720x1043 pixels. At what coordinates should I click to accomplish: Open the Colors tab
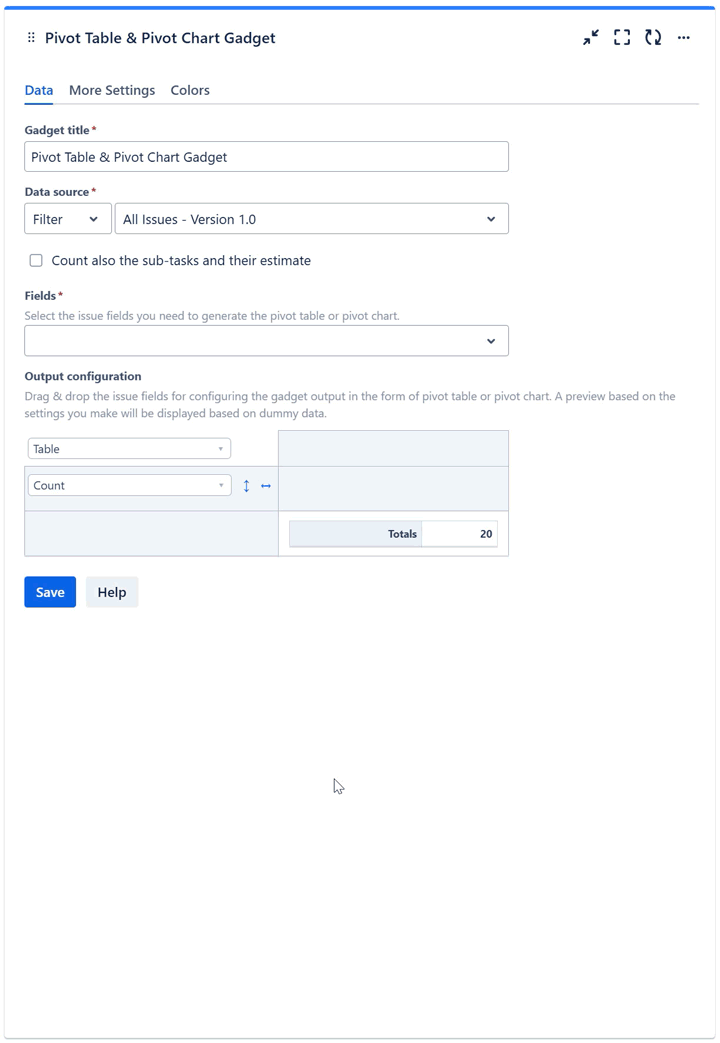click(190, 90)
